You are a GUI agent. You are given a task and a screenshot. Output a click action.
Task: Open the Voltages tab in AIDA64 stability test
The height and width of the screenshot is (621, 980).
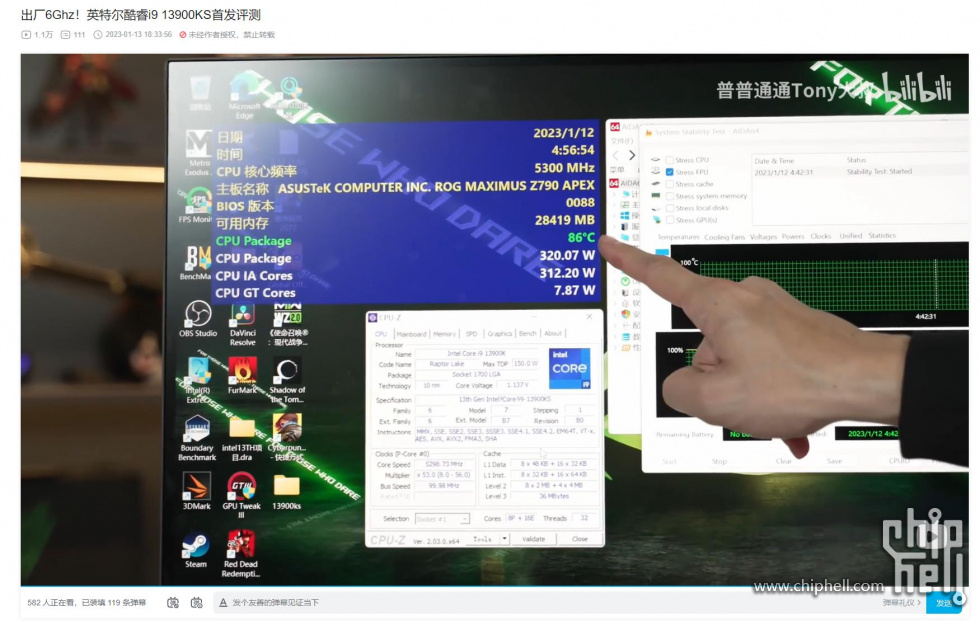pos(763,237)
